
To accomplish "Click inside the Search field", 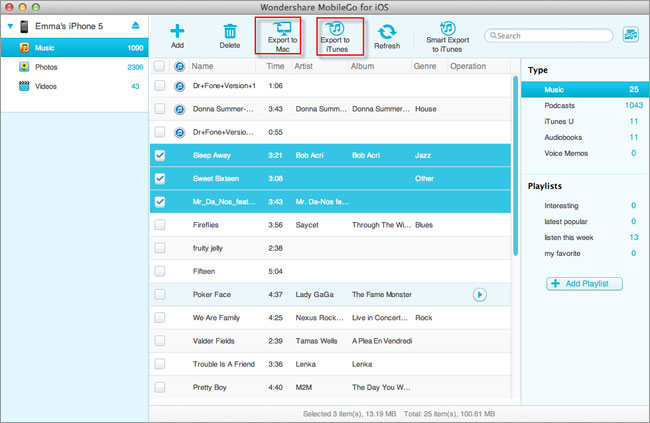I will click(548, 36).
